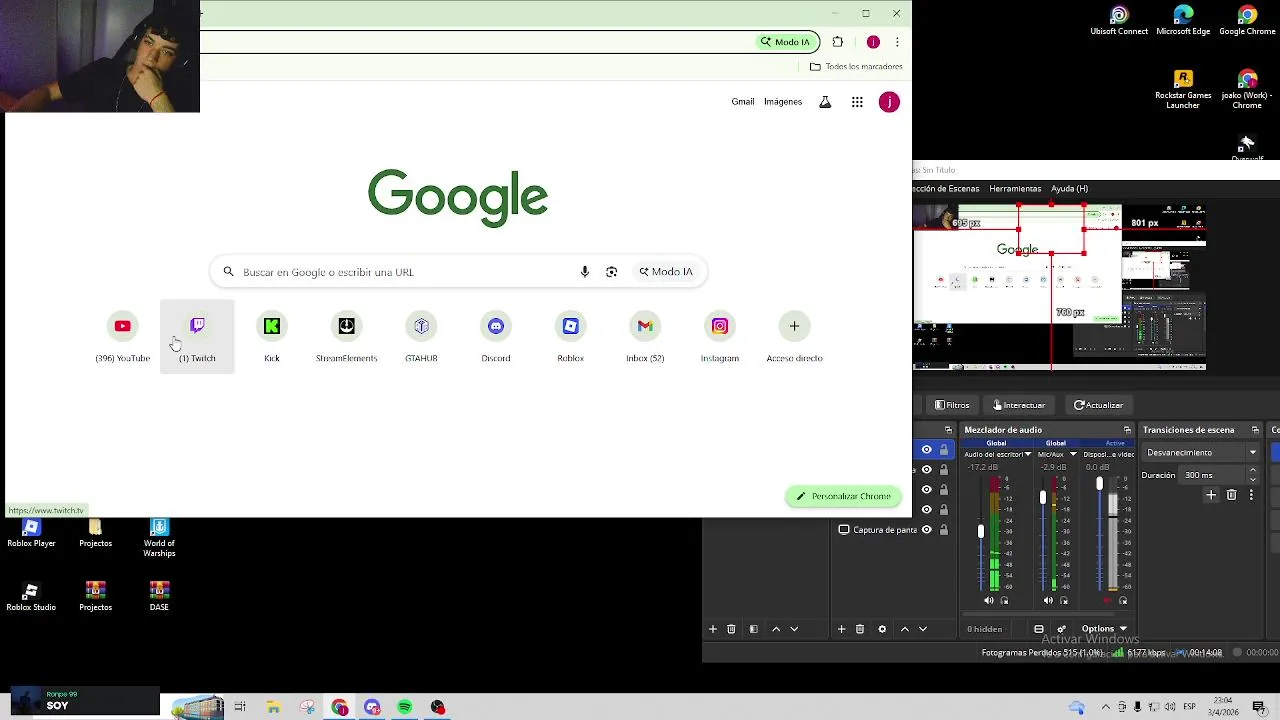This screenshot has height=720, width=1280.
Task: Expand the Mic/Aux options arrow
Action: click(x=1073, y=454)
